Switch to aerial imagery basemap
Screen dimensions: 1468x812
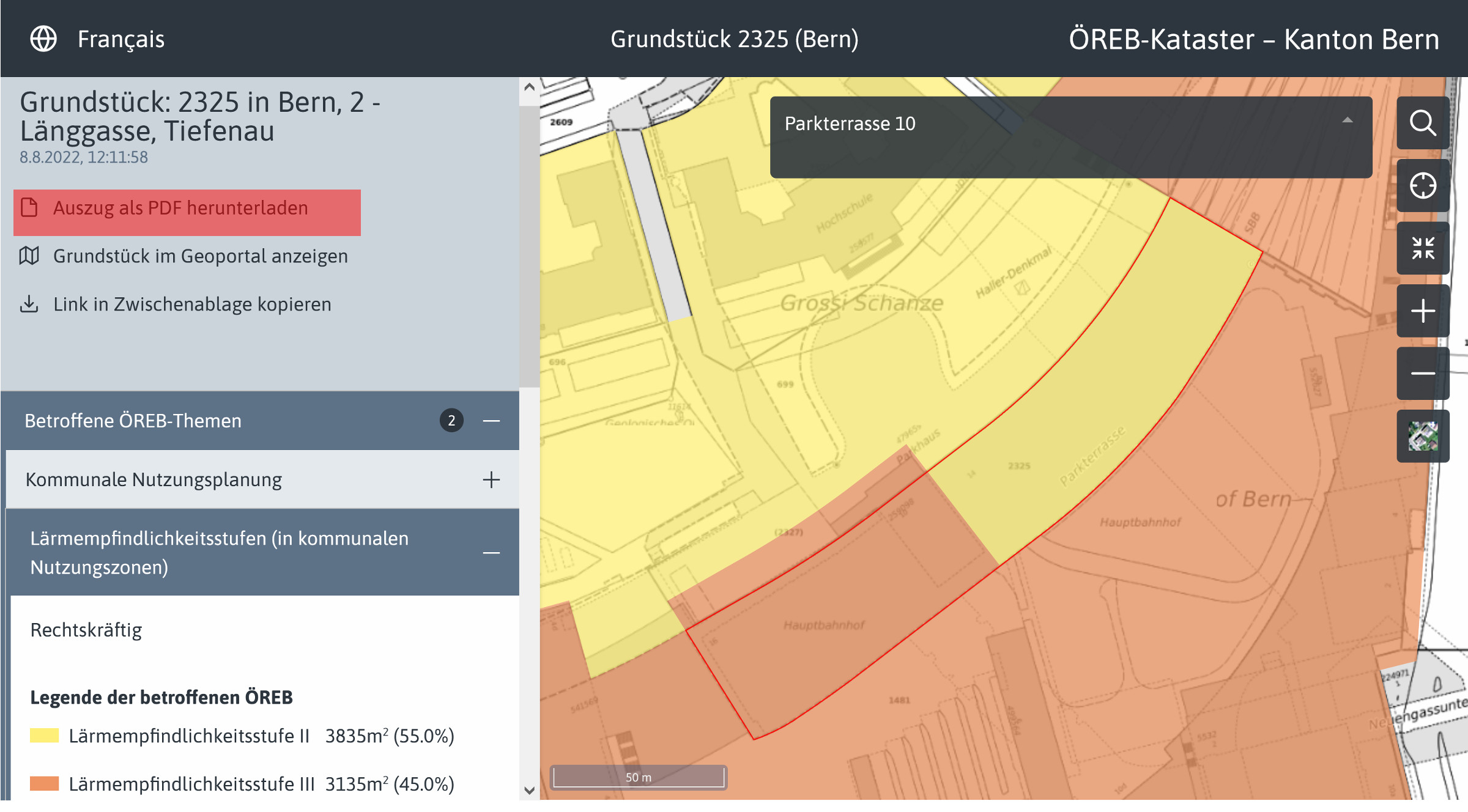tap(1423, 437)
